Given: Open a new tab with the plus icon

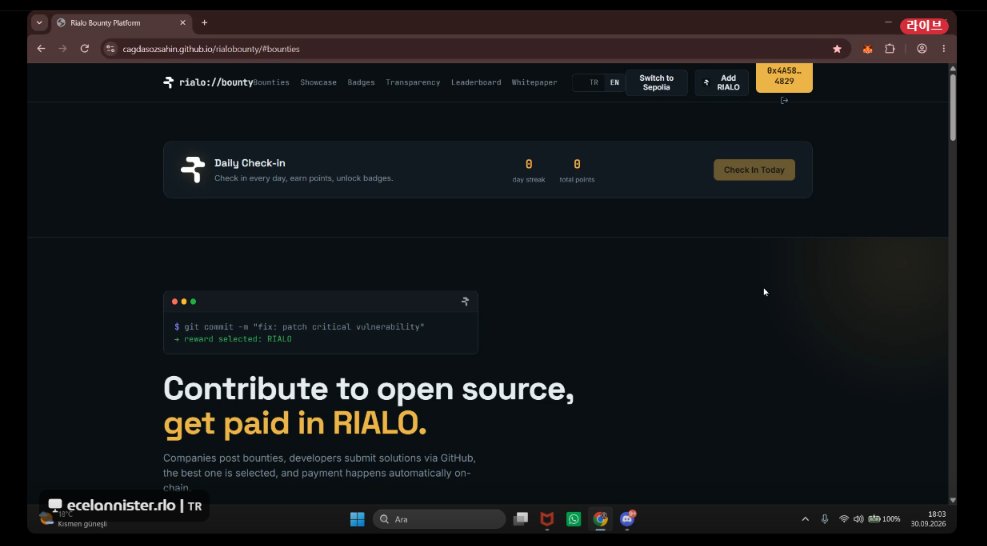Looking at the screenshot, I should (205, 23).
